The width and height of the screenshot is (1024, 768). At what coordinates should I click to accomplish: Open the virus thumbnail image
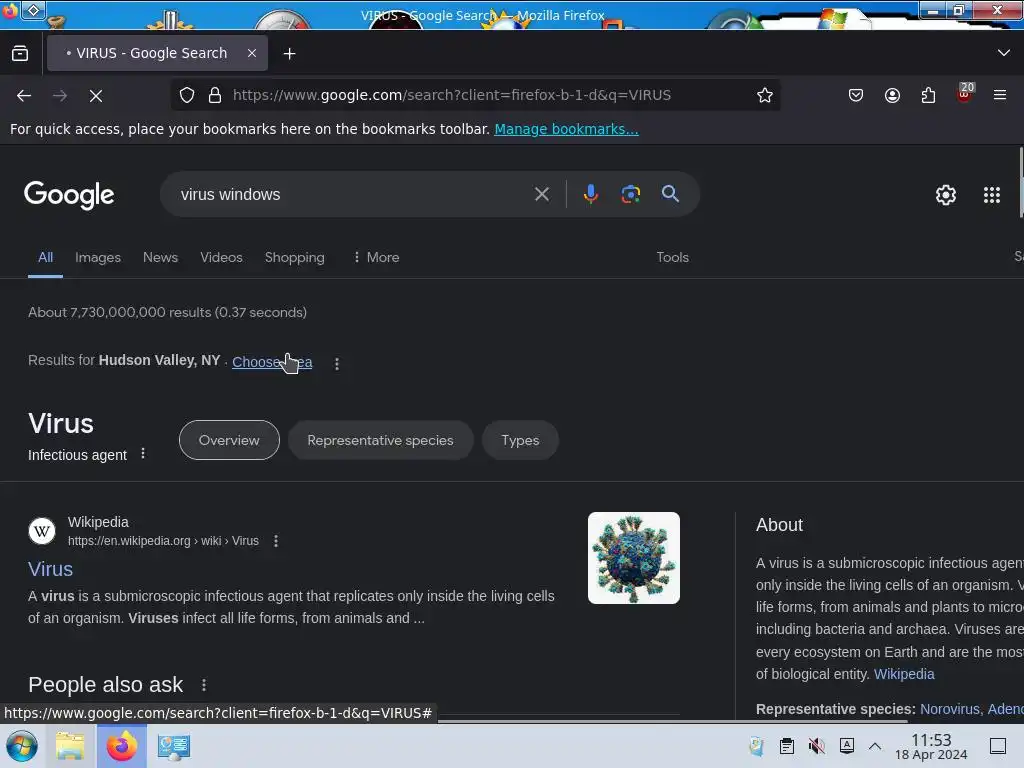633,558
